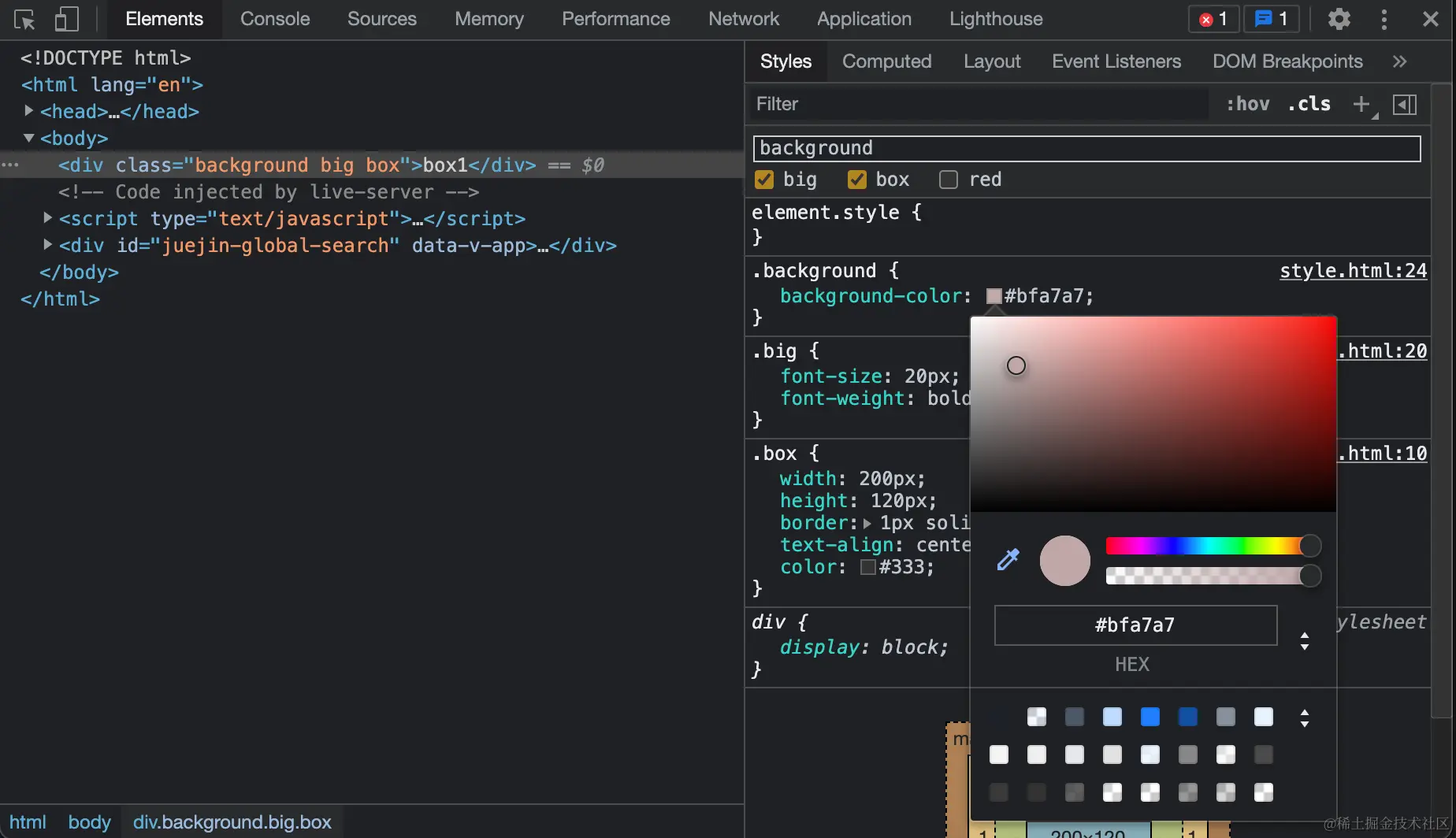Click the hue slider bar
Screen dimensions: 1456x838
click(x=1205, y=546)
